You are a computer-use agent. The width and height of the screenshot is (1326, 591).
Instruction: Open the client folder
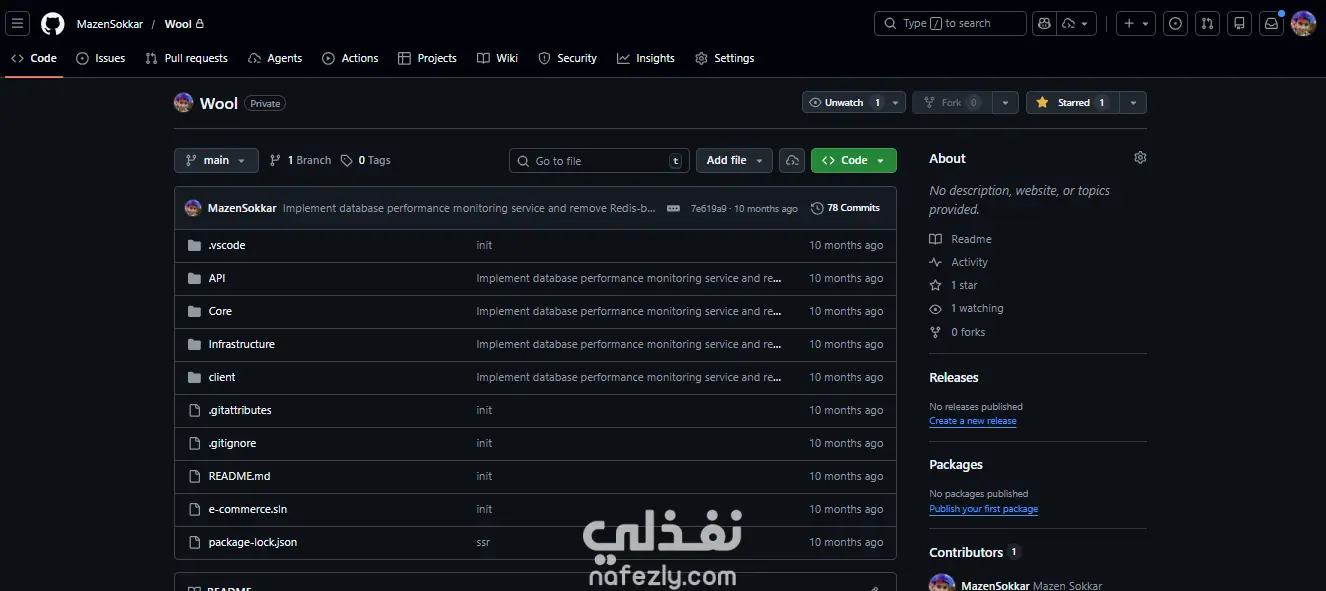pyautogui.click(x=222, y=377)
